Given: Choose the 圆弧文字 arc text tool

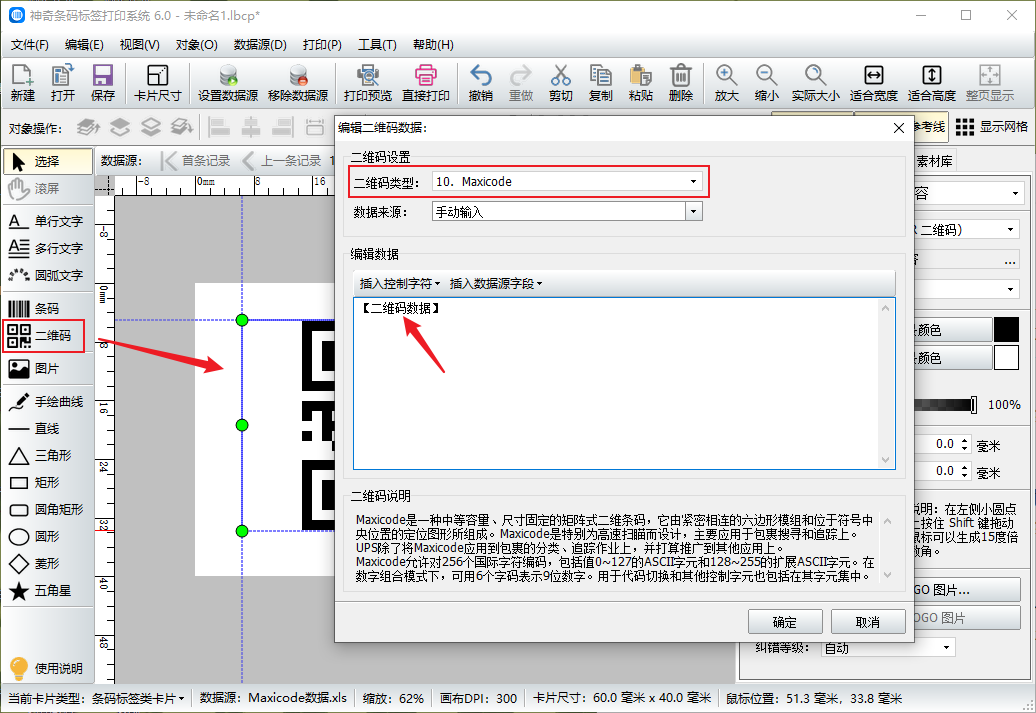Looking at the screenshot, I should tap(48, 275).
